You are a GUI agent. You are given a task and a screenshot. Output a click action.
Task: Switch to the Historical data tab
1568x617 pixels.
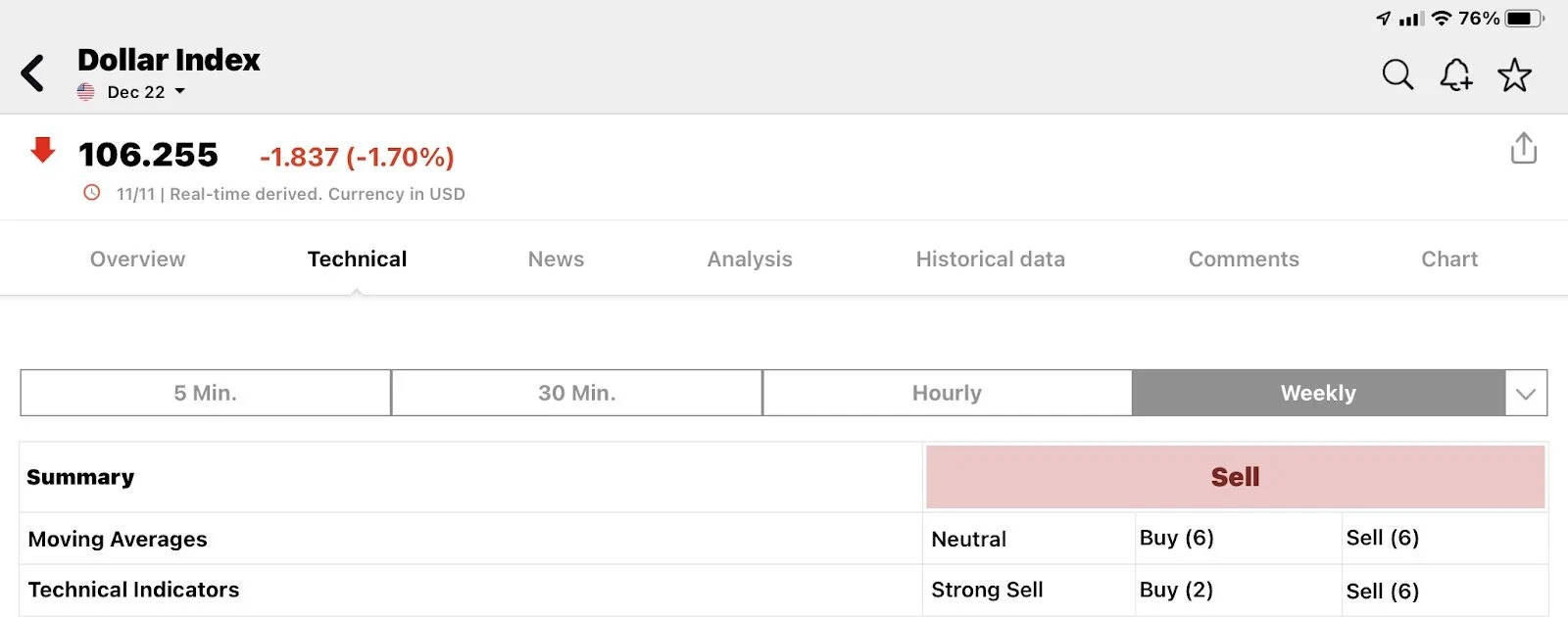[990, 260]
